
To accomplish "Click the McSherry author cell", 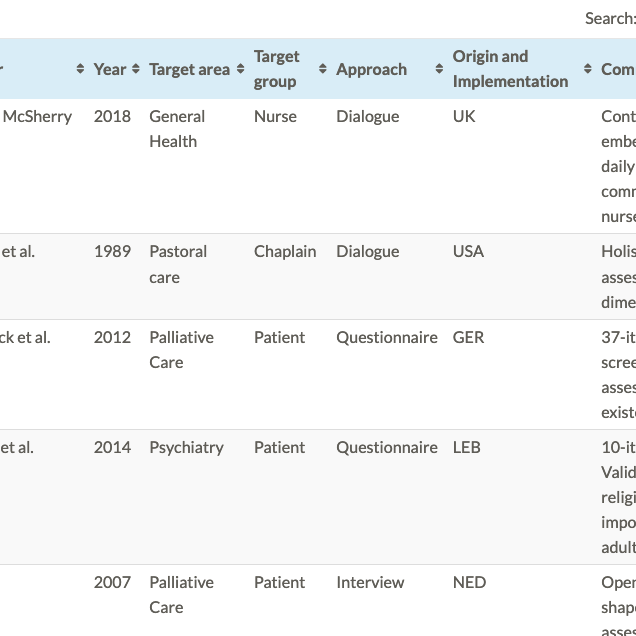I will (x=37, y=116).
